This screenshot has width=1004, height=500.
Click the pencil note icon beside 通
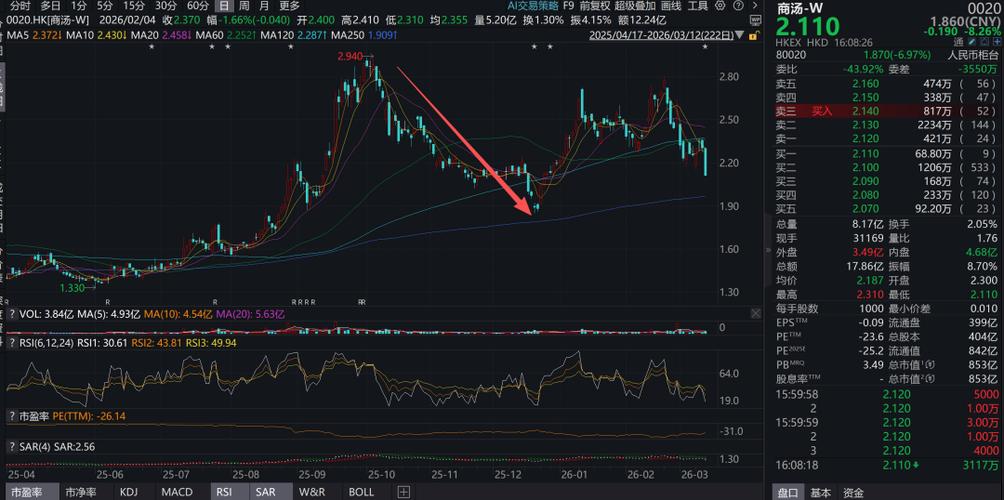[973, 42]
